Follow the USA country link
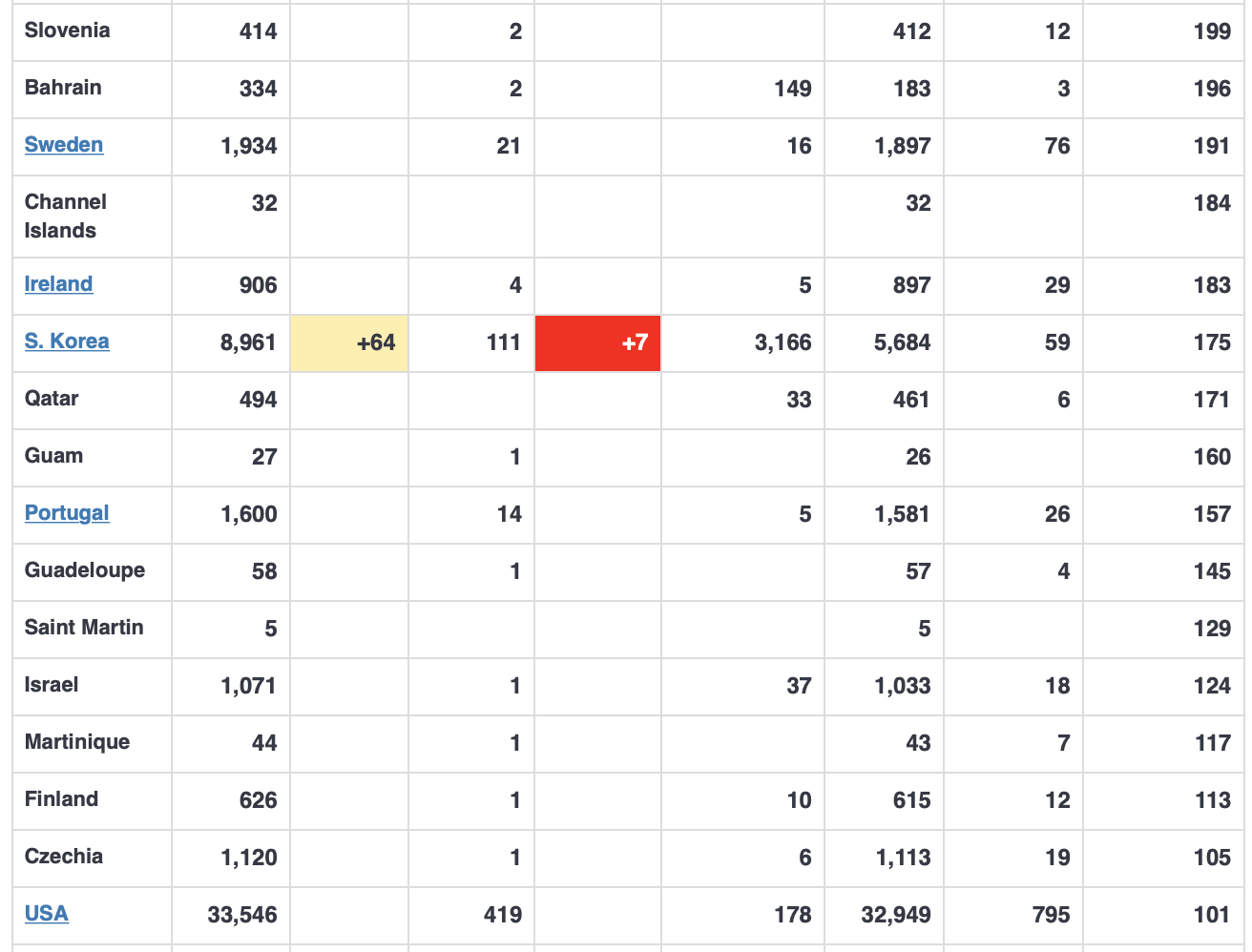 coord(47,914)
